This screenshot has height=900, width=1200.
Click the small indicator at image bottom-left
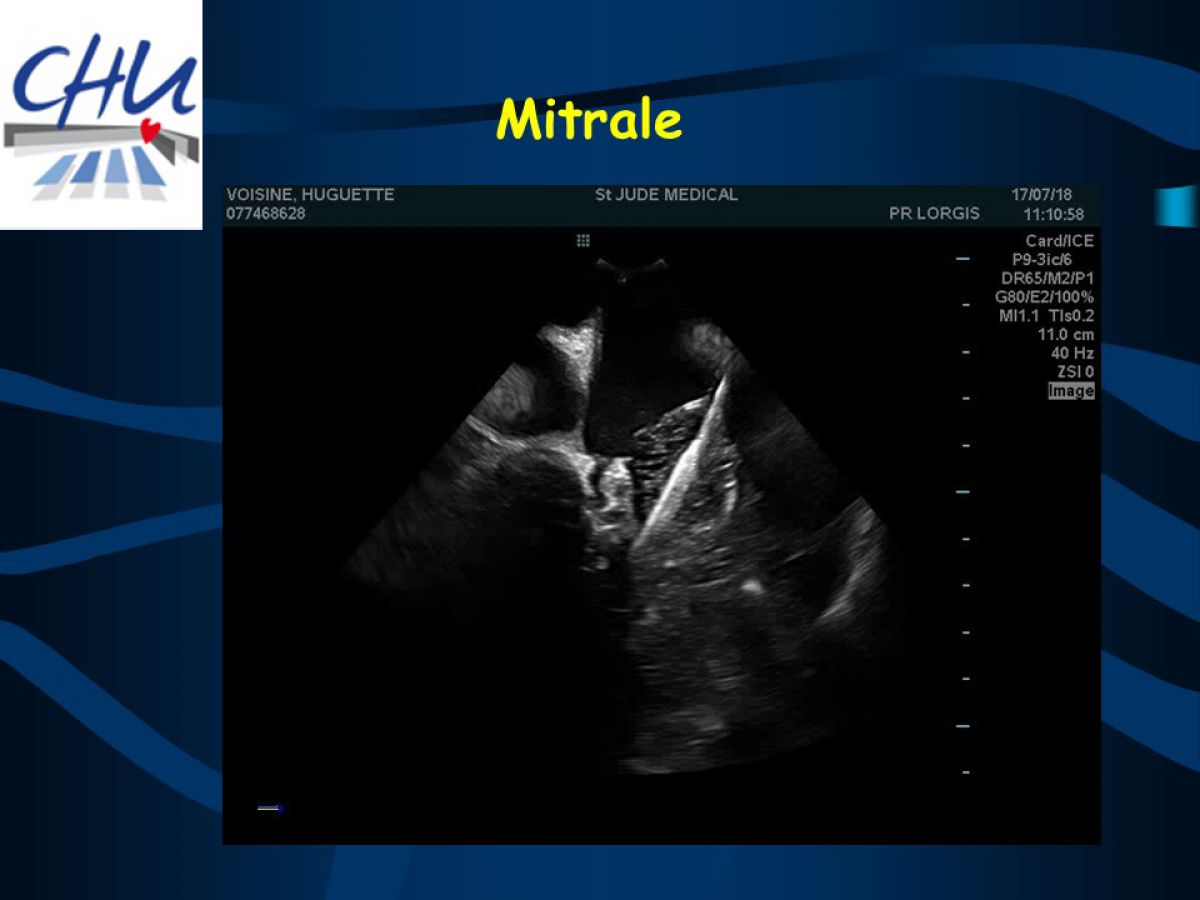click(269, 807)
